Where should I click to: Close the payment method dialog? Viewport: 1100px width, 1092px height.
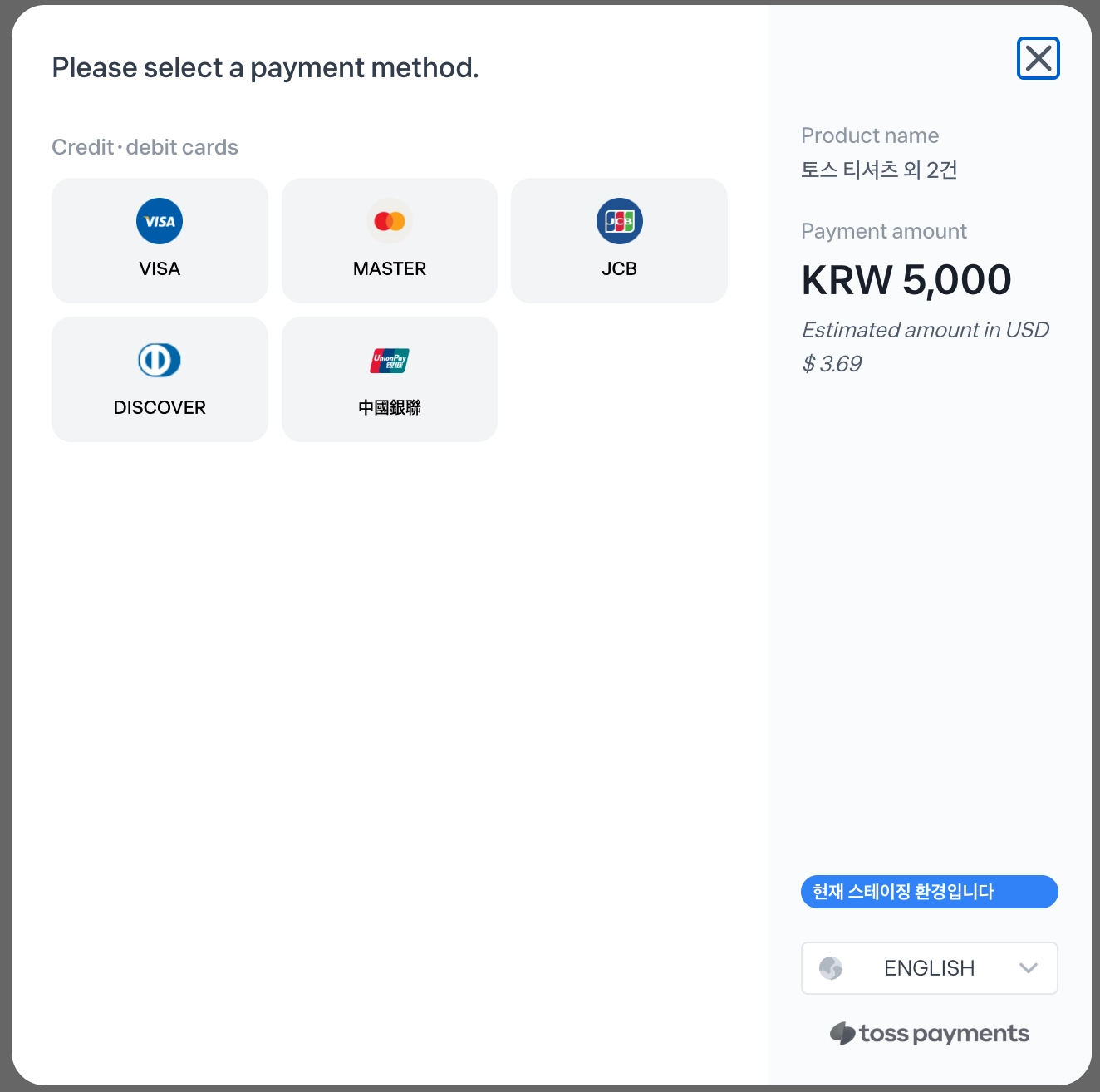click(x=1039, y=58)
